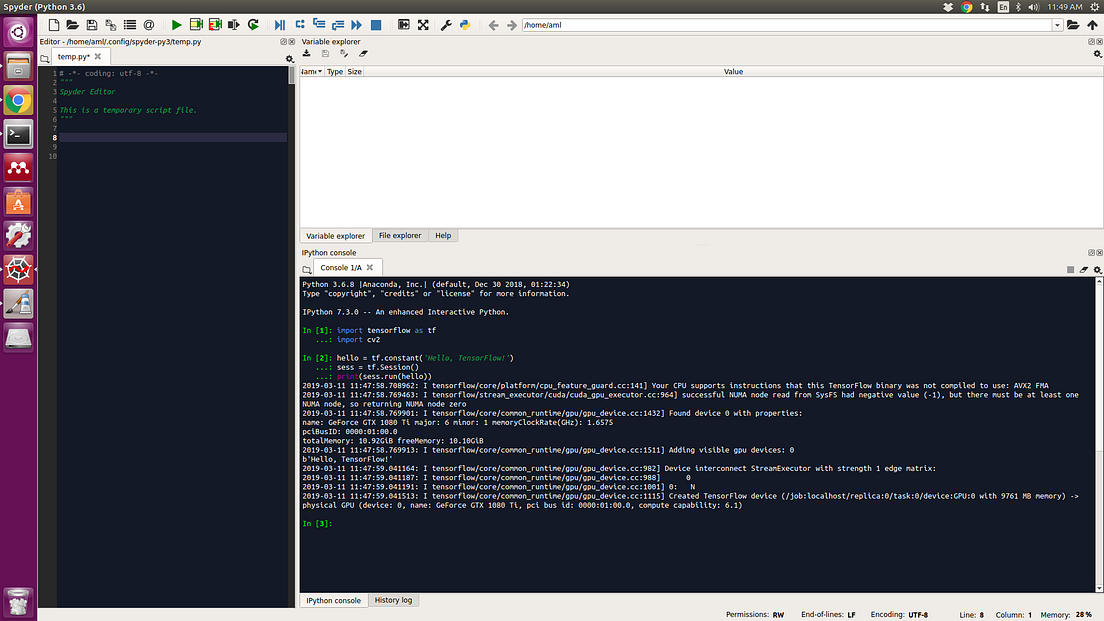The height and width of the screenshot is (621, 1104).
Task: Re-run the last script
Action: 253,25
